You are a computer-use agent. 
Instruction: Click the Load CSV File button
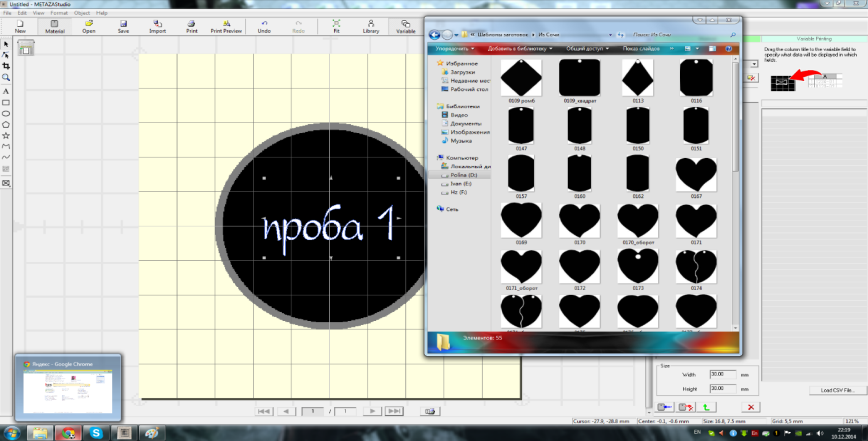click(x=838, y=390)
